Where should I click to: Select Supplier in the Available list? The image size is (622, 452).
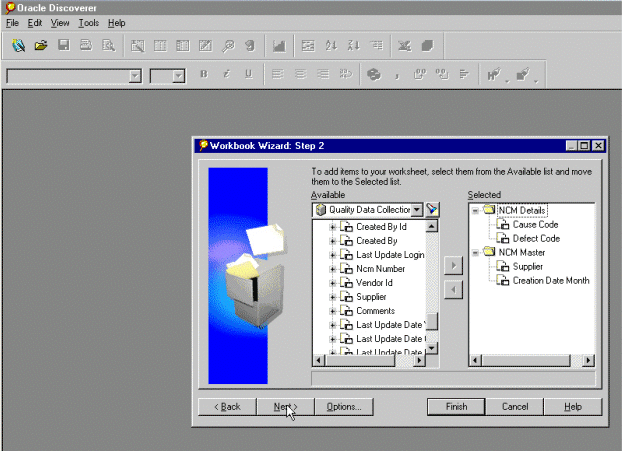tap(371, 297)
